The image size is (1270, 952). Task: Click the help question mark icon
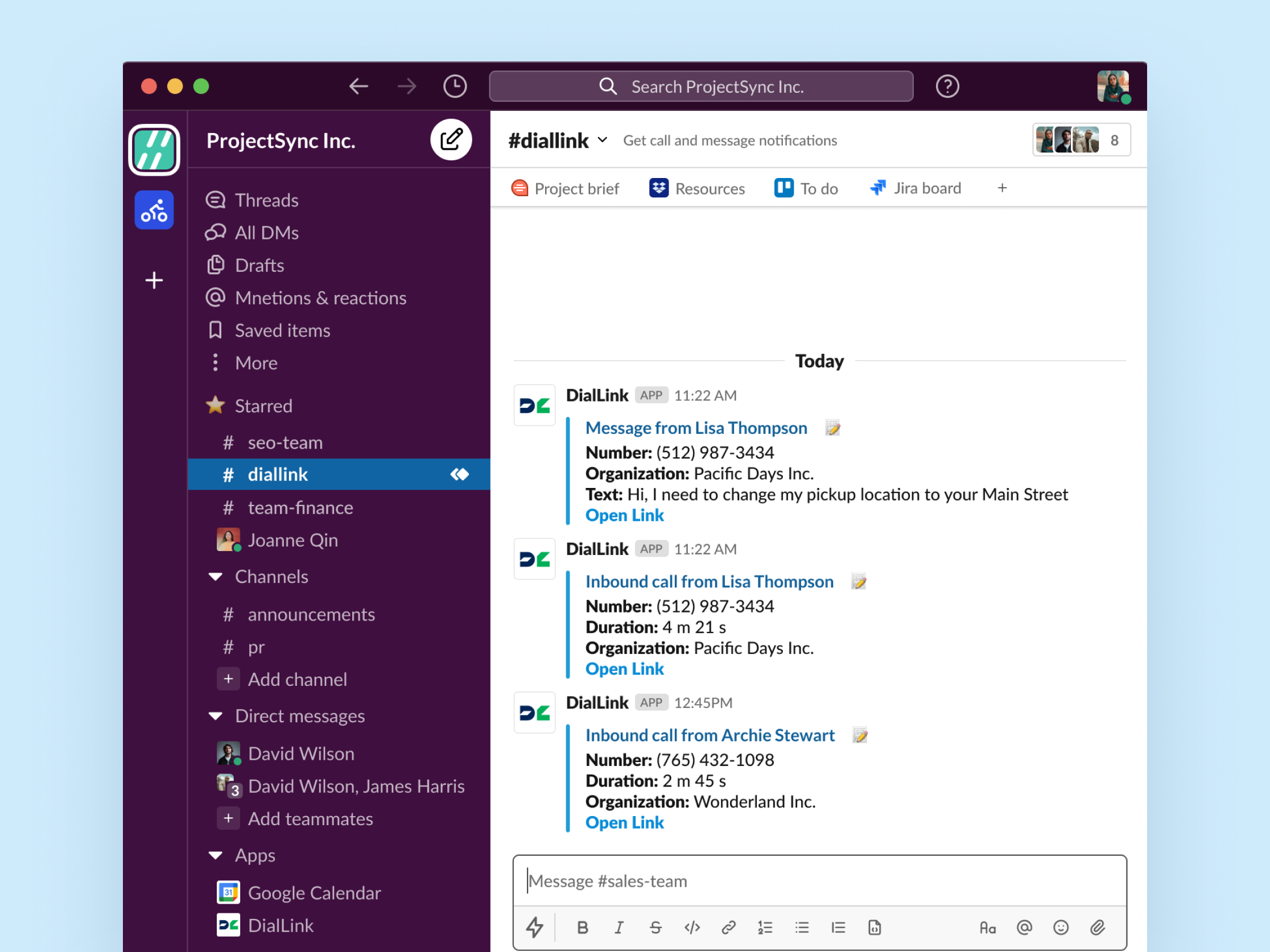tap(947, 86)
